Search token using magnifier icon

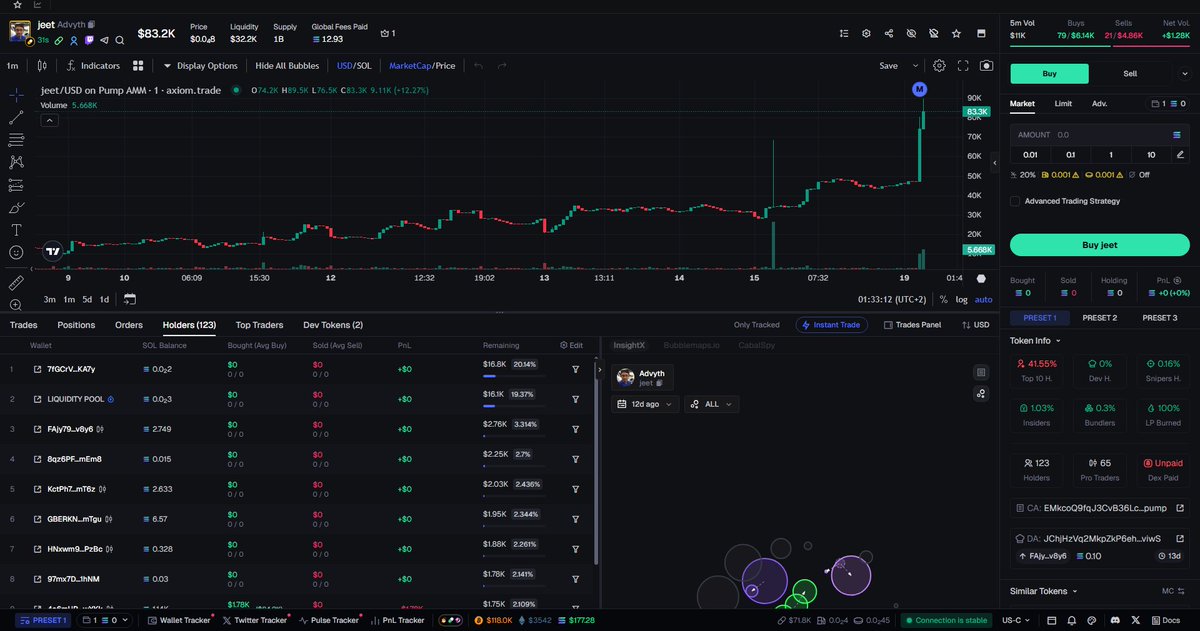click(x=119, y=40)
